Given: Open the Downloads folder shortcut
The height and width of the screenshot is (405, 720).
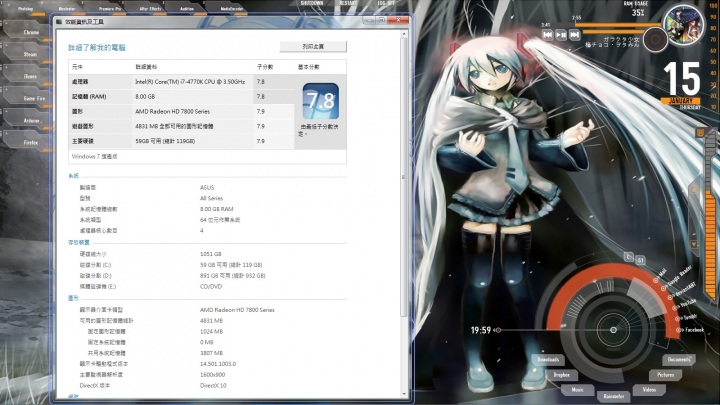Looking at the screenshot, I should (548, 360).
